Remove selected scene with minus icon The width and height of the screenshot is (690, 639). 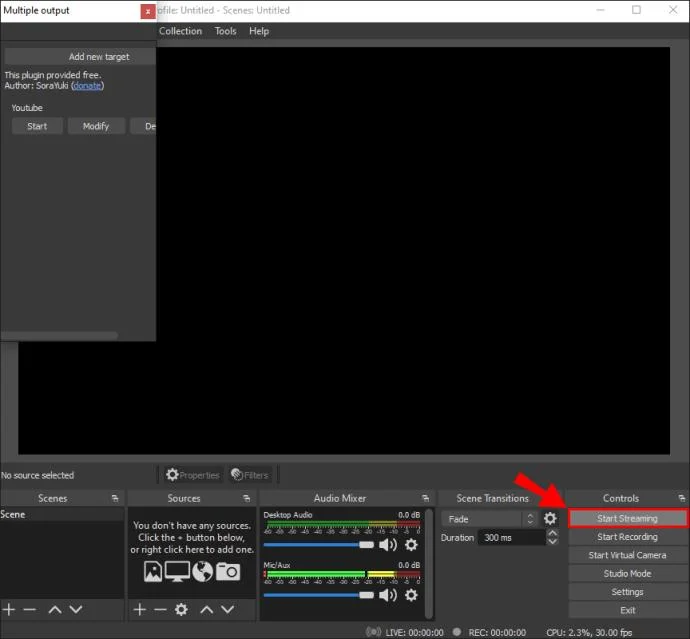(29, 610)
